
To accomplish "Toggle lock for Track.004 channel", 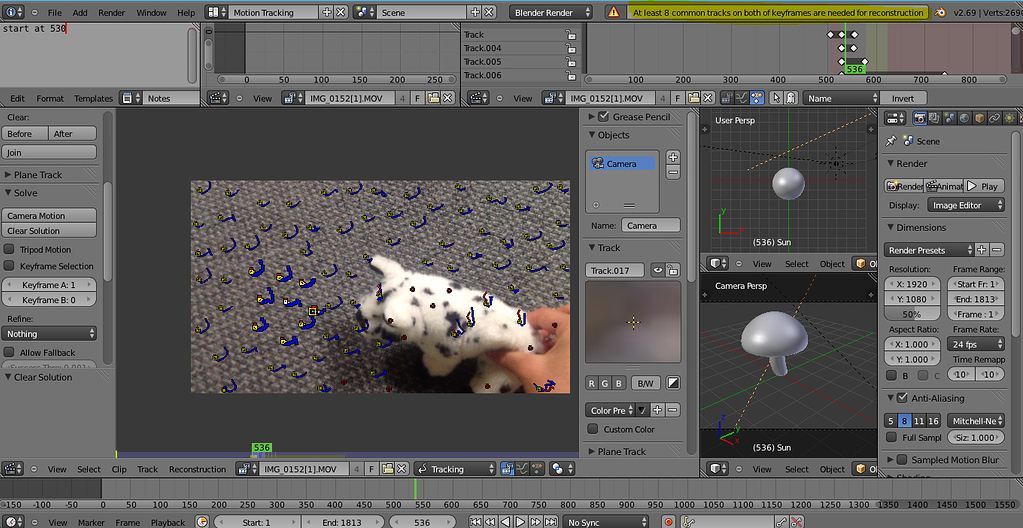I will (571, 48).
